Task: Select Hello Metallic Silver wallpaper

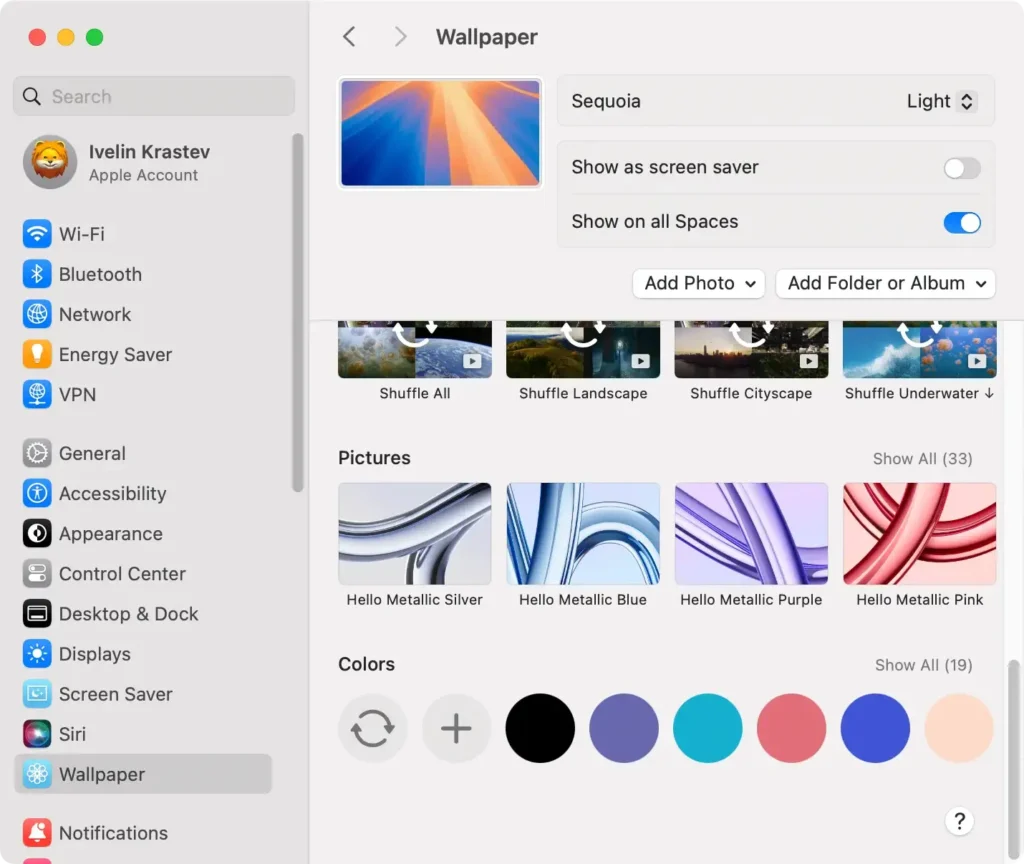Action: pyautogui.click(x=415, y=534)
